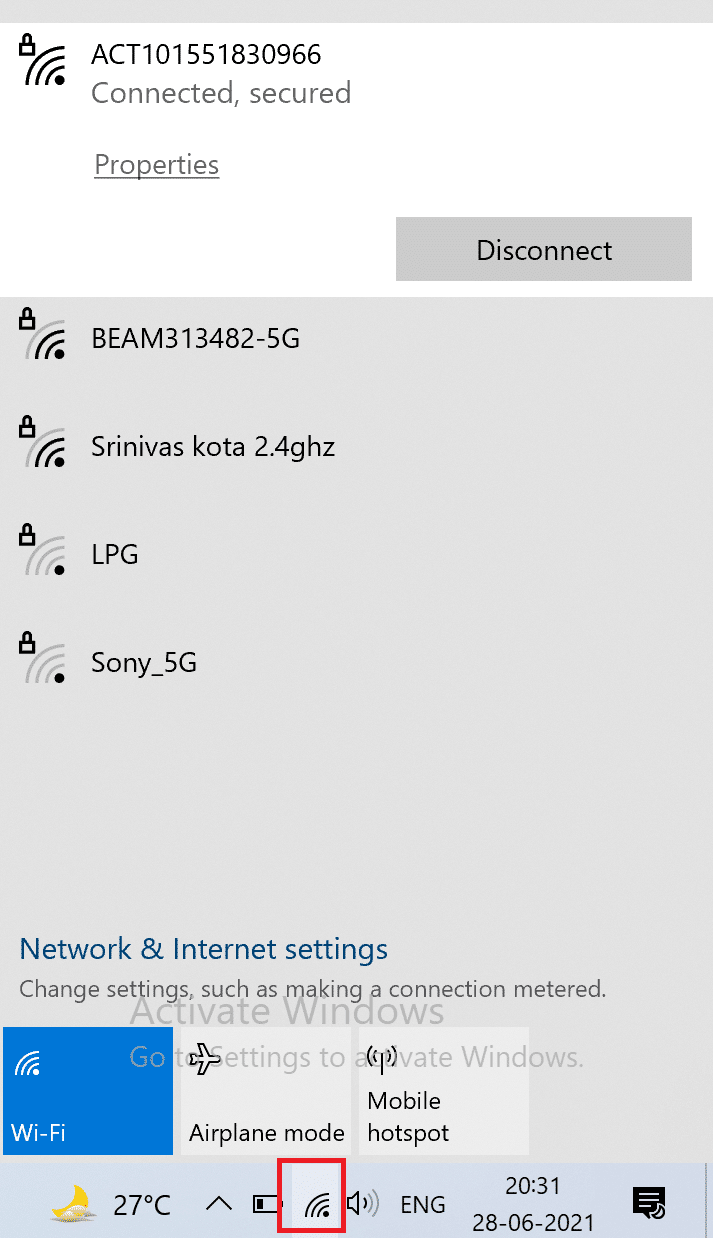Expand the Srinivas kota 2.4ghz network entry
The width and height of the screenshot is (713, 1238).
pyautogui.click(x=213, y=446)
